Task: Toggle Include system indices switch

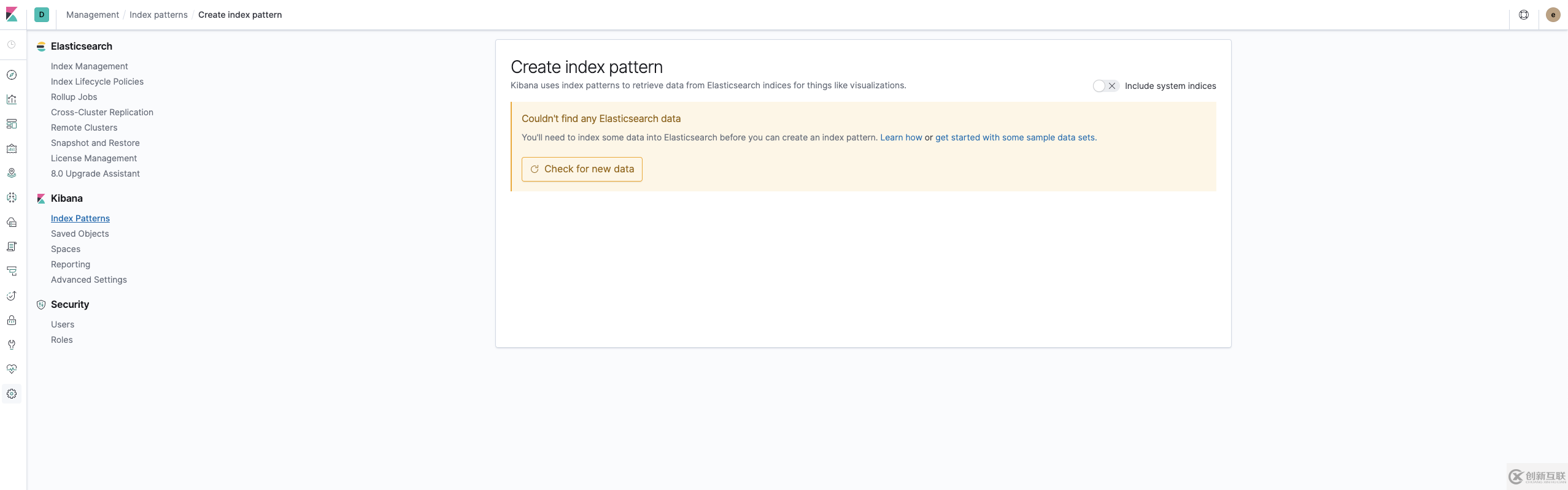Action: click(x=1106, y=86)
